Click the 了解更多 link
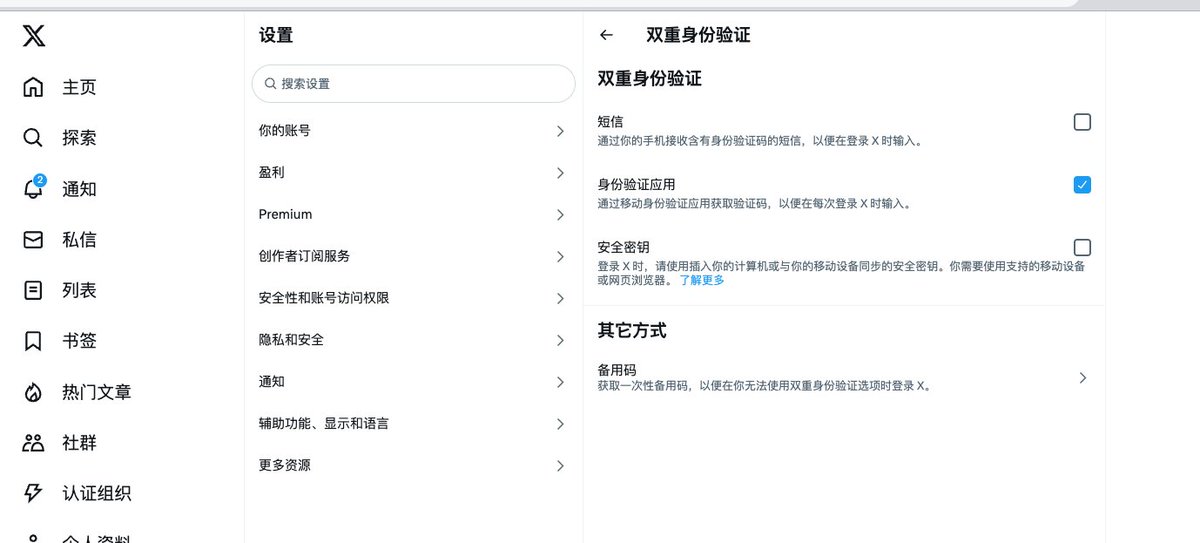This screenshot has height=543, width=1200. [x=702, y=280]
